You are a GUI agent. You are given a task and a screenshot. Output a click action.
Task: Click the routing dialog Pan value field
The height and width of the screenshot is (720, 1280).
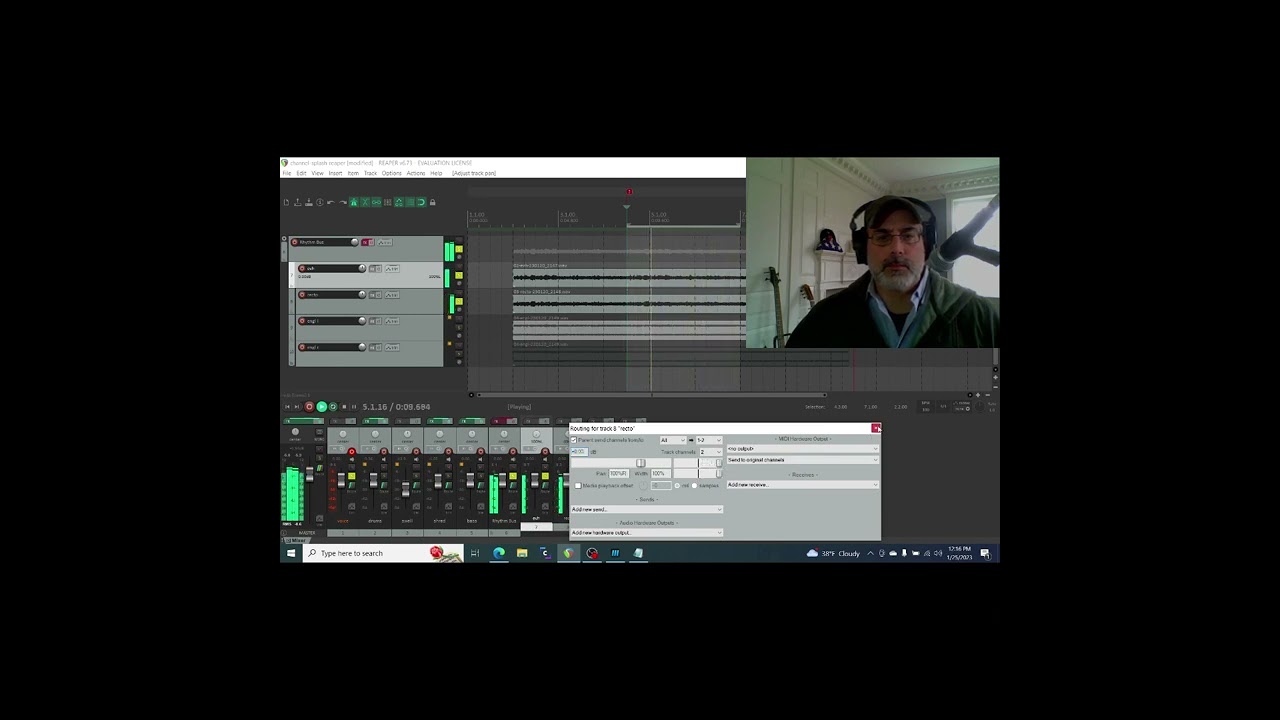619,473
